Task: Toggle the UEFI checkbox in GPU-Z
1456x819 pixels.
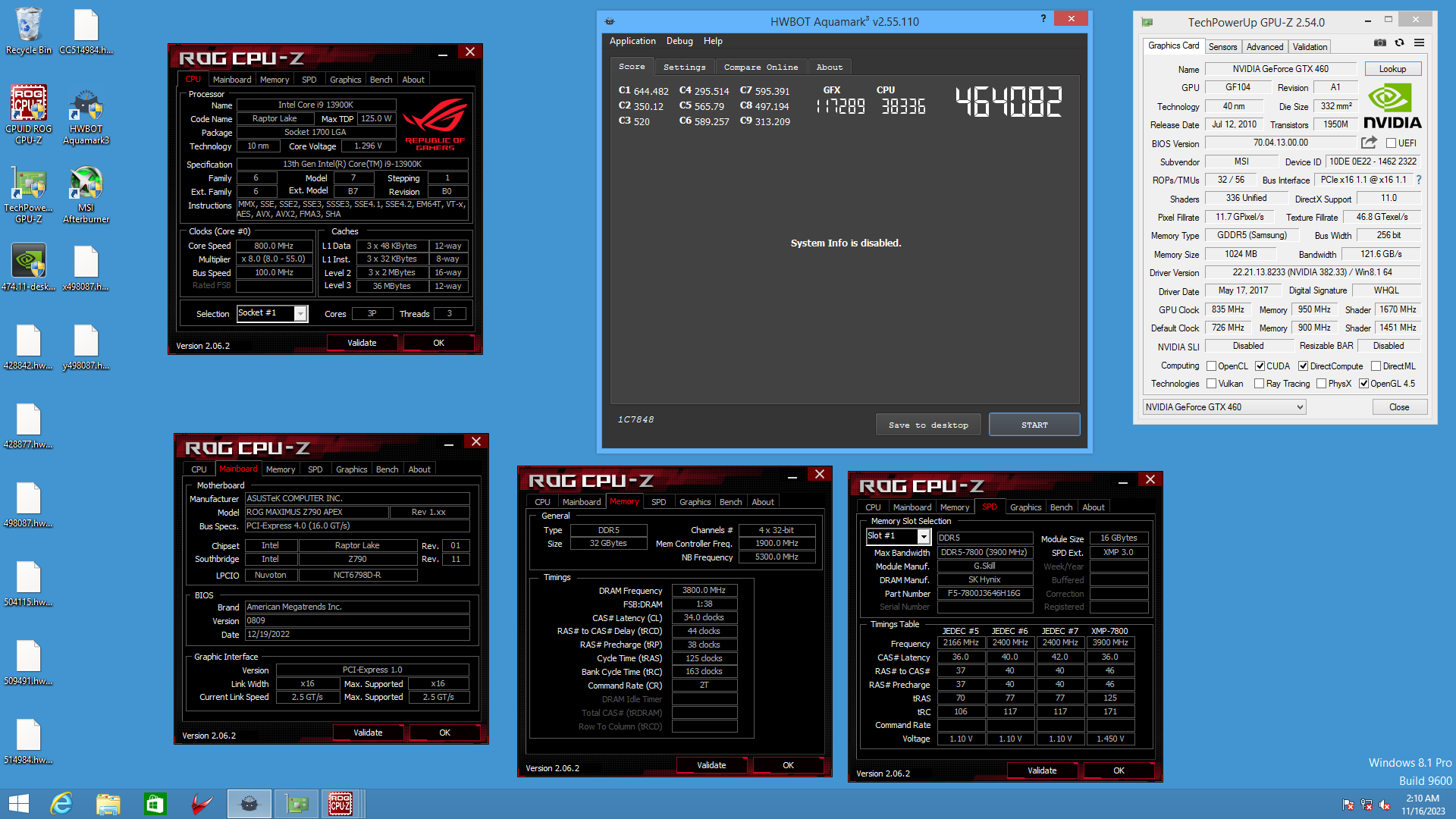Action: point(1391,143)
